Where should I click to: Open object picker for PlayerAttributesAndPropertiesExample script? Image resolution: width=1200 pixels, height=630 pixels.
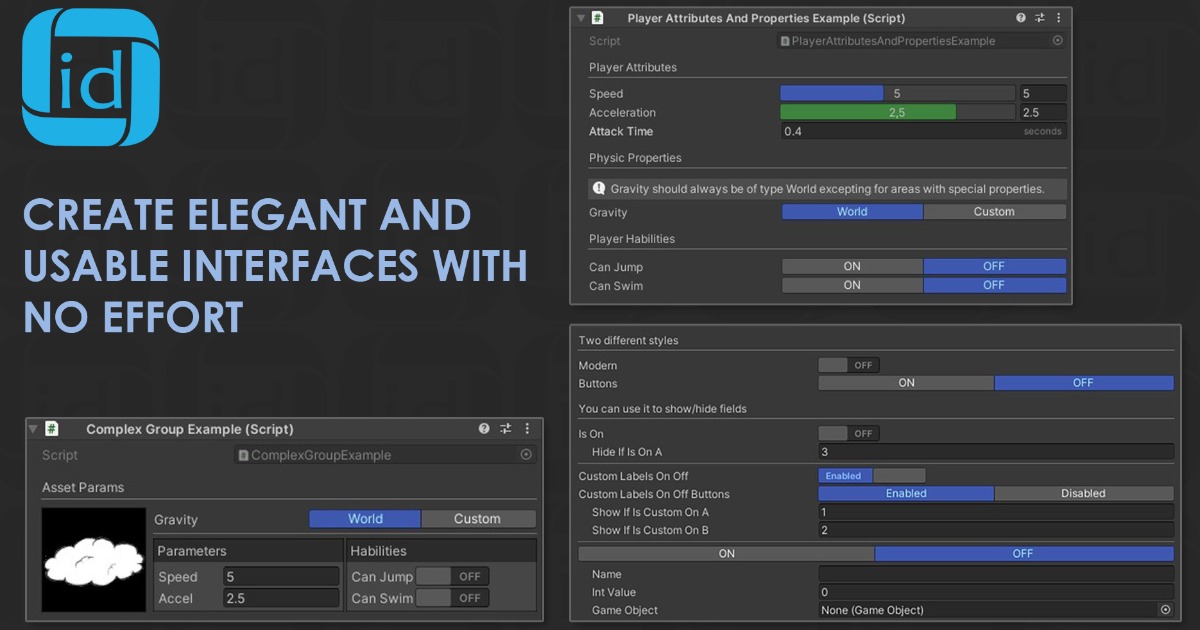(x=1059, y=40)
